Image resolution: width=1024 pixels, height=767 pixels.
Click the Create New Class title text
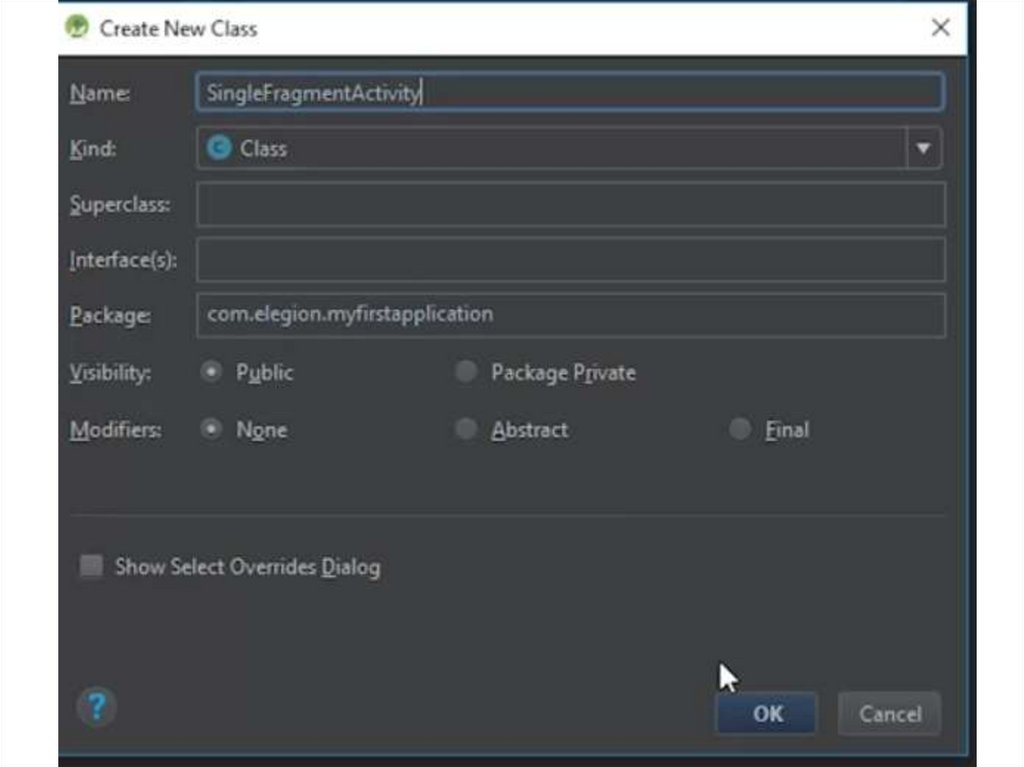[x=178, y=28]
